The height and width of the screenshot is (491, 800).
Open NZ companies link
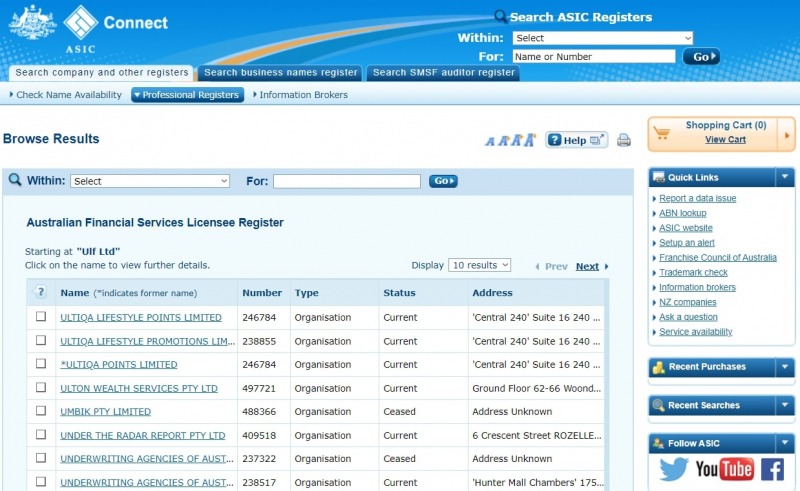(688, 302)
